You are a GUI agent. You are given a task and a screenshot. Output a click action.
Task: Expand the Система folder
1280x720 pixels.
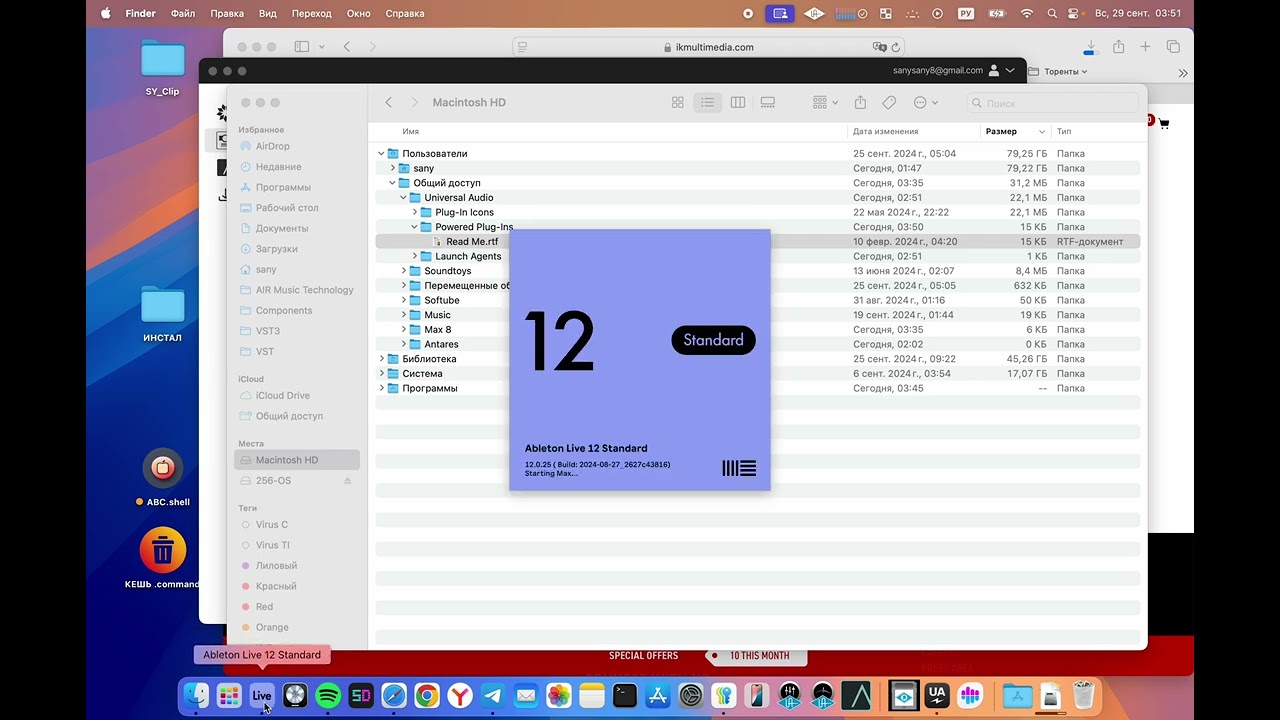pos(381,373)
